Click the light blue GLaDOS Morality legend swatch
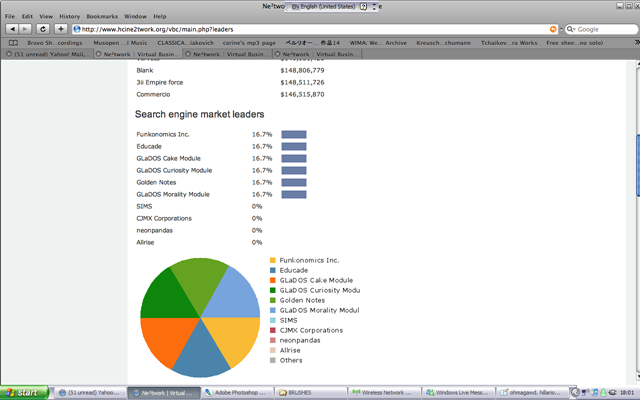This screenshot has height=400, width=640. (x=273, y=310)
